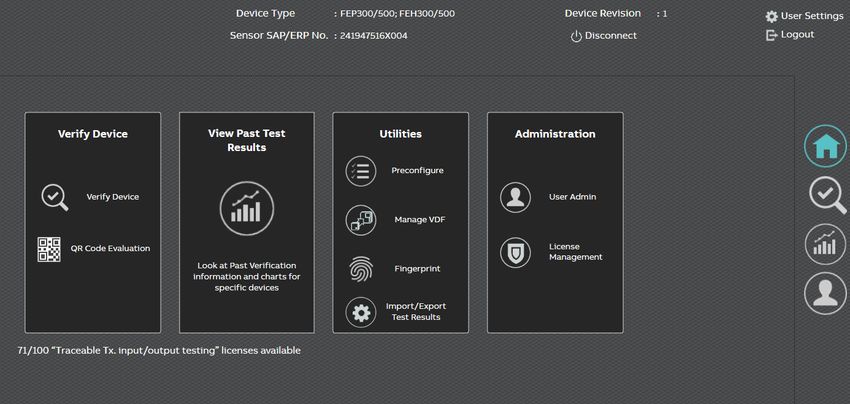Click the sidebar verify checkmark magnifier icon

point(827,195)
